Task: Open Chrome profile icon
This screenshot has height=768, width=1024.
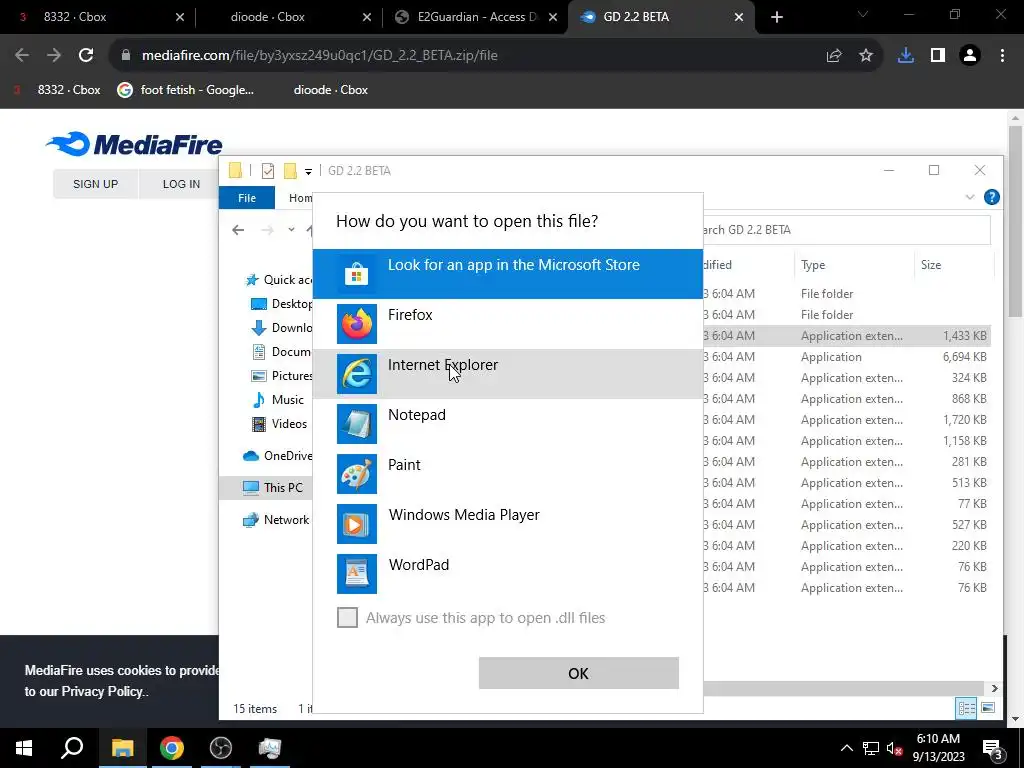Action: point(970,56)
